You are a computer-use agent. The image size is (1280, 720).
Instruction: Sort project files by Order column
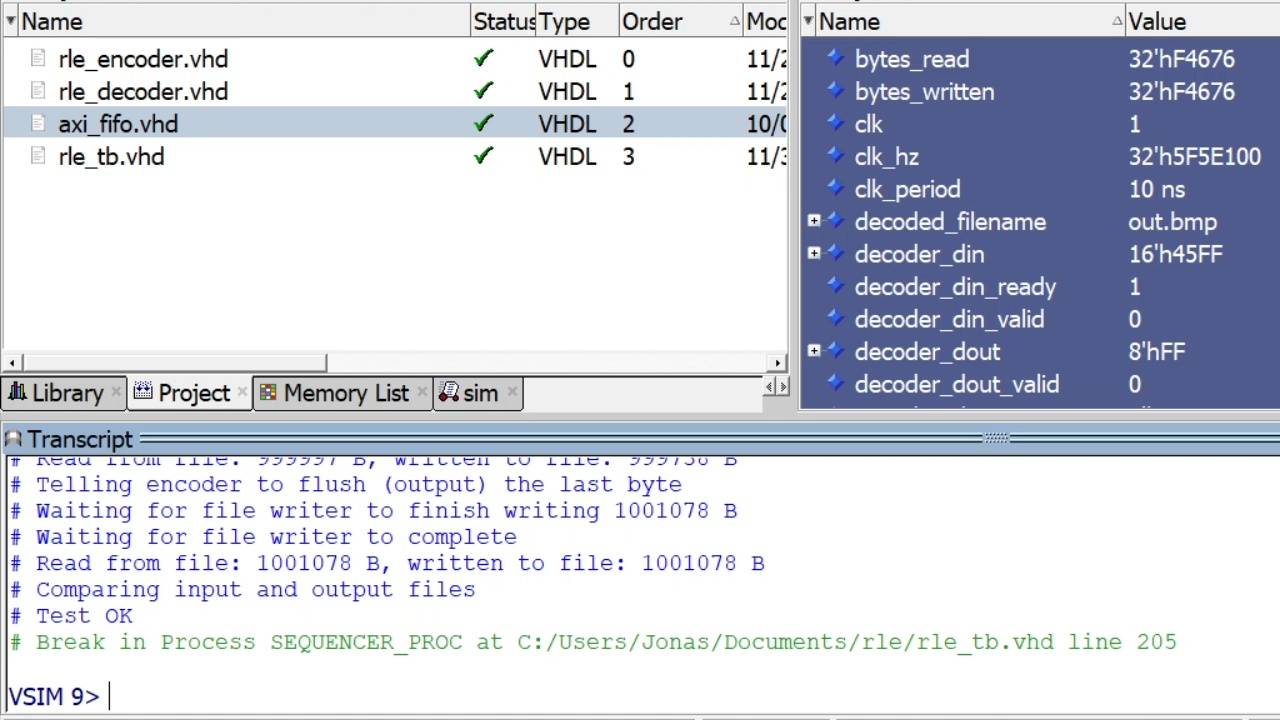pos(680,21)
